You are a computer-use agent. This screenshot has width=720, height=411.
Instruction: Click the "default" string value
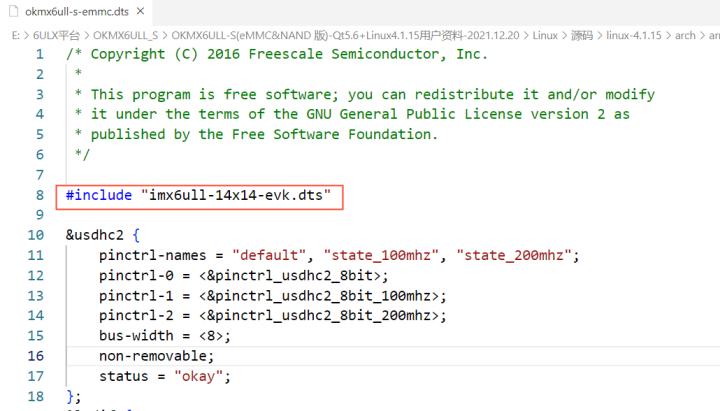click(x=269, y=255)
